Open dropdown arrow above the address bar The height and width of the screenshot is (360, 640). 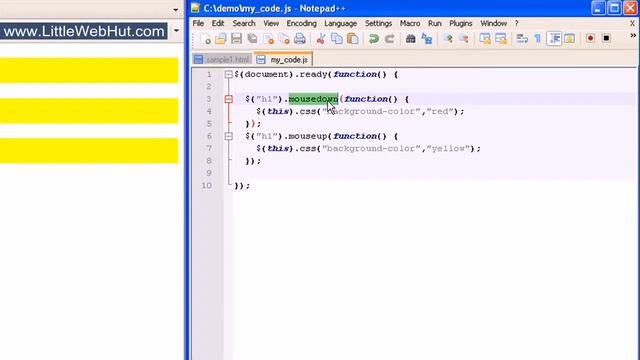coord(176,10)
